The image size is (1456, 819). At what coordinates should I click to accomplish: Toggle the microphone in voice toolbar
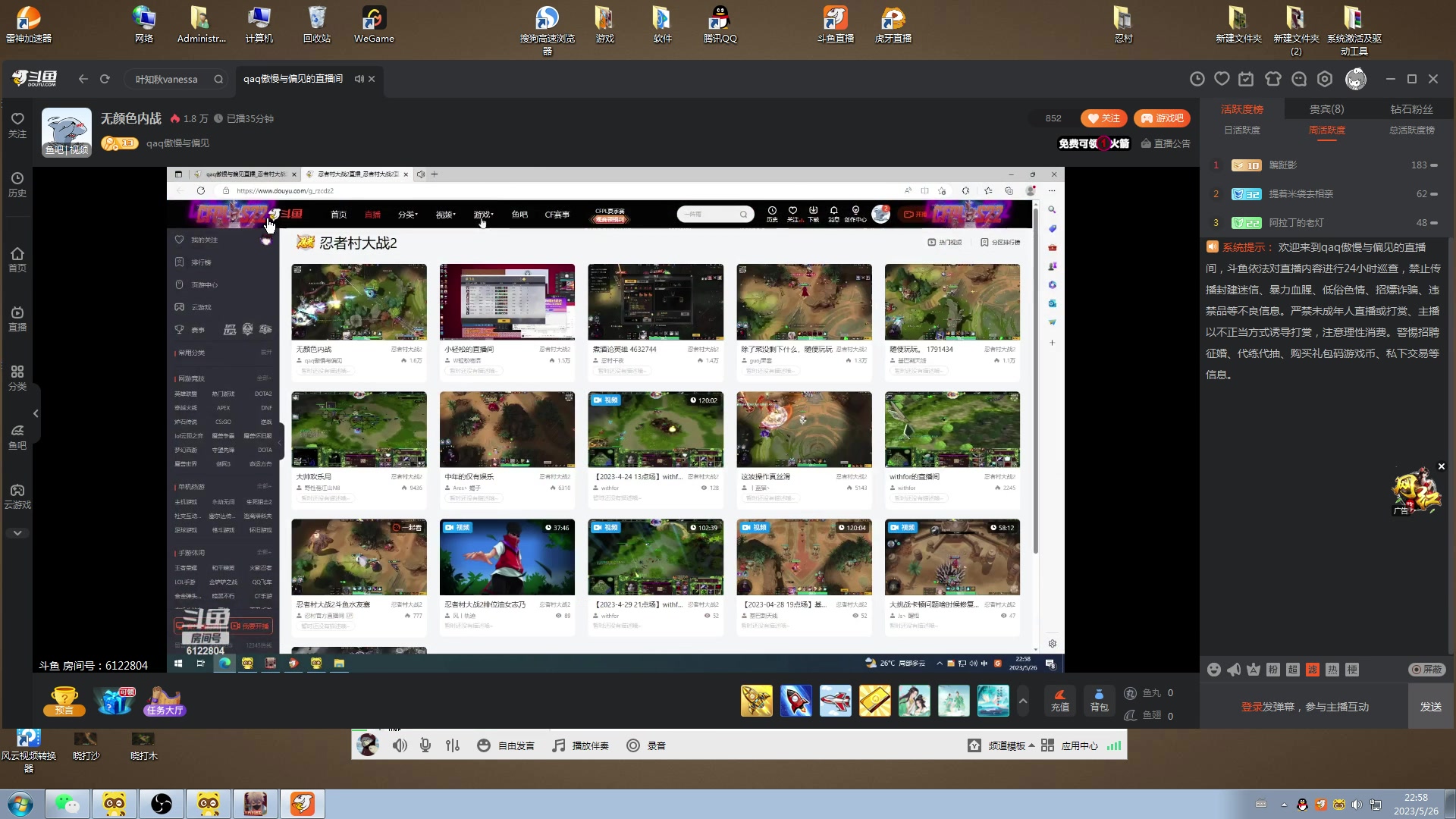[425, 745]
